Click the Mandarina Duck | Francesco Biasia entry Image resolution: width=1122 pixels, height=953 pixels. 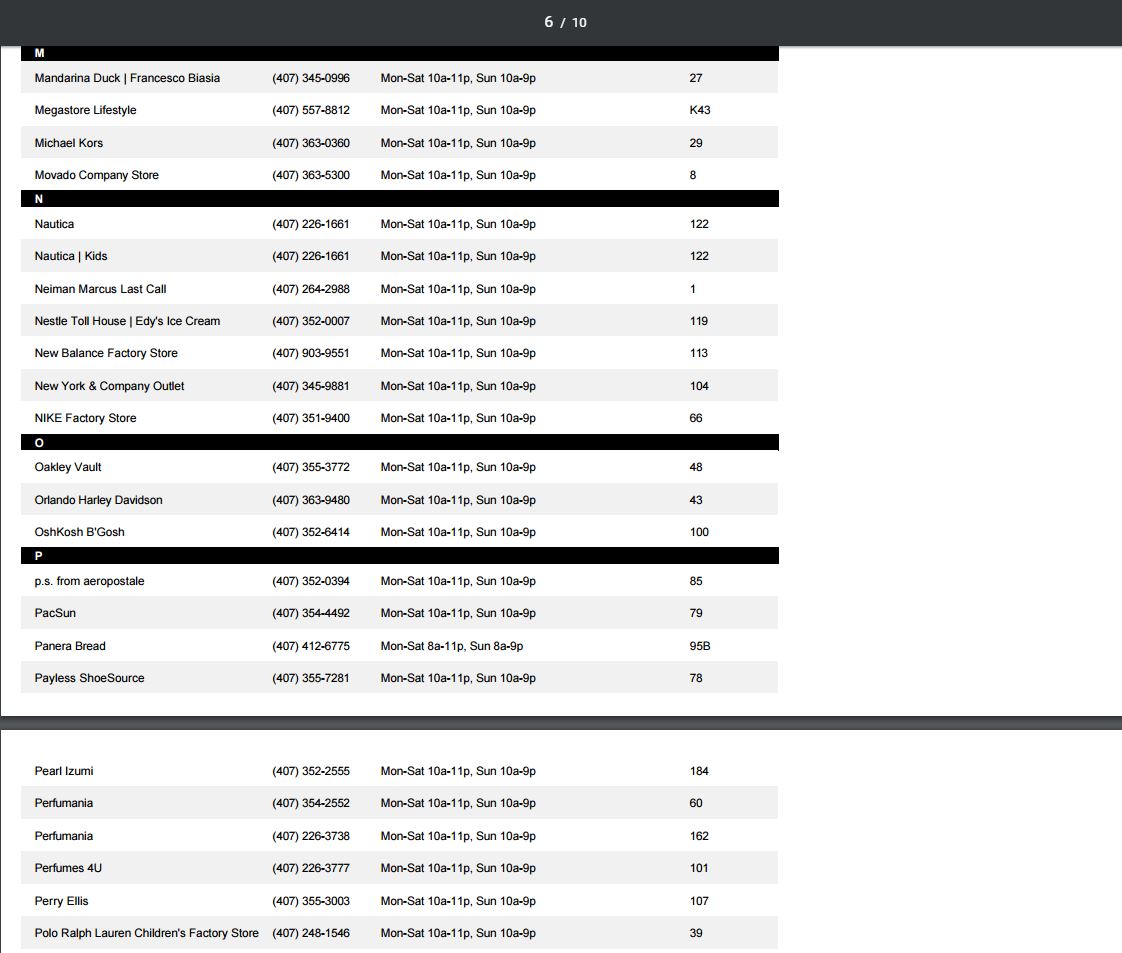127,78
